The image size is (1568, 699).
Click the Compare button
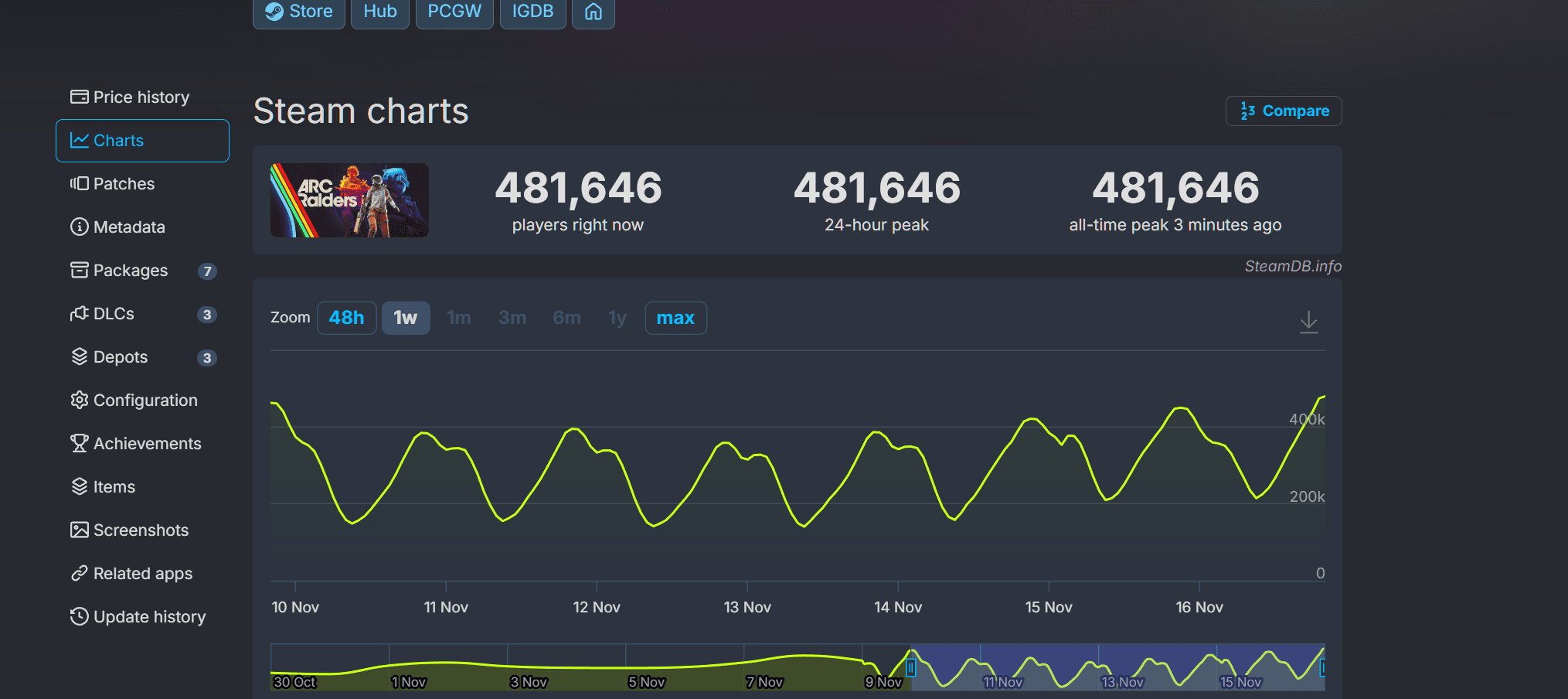[x=1284, y=111]
